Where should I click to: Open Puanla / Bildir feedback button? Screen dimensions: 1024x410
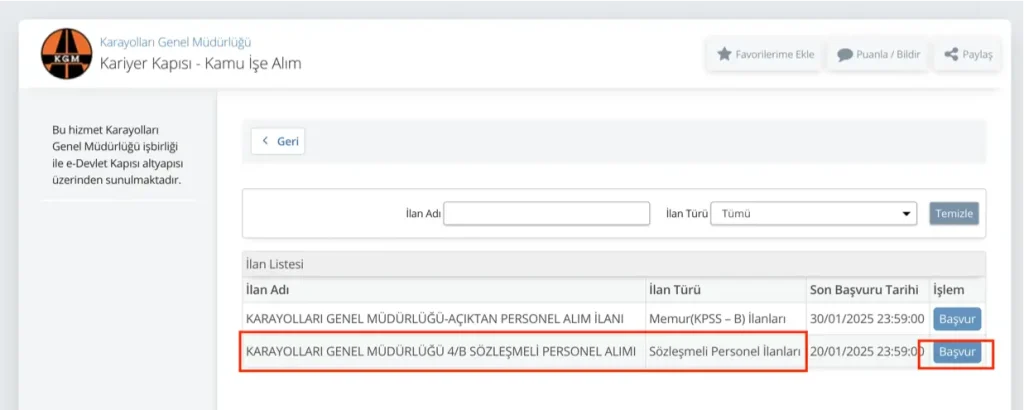(x=878, y=54)
